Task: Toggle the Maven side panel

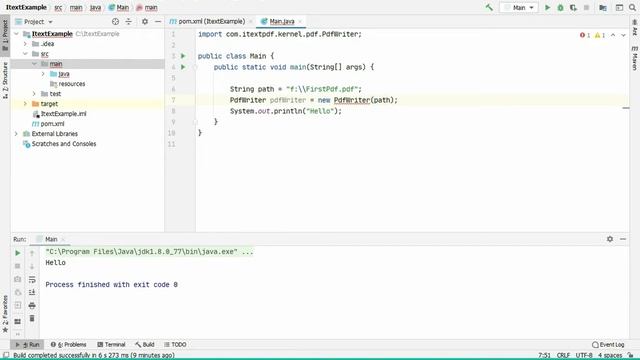Action: tap(635, 58)
